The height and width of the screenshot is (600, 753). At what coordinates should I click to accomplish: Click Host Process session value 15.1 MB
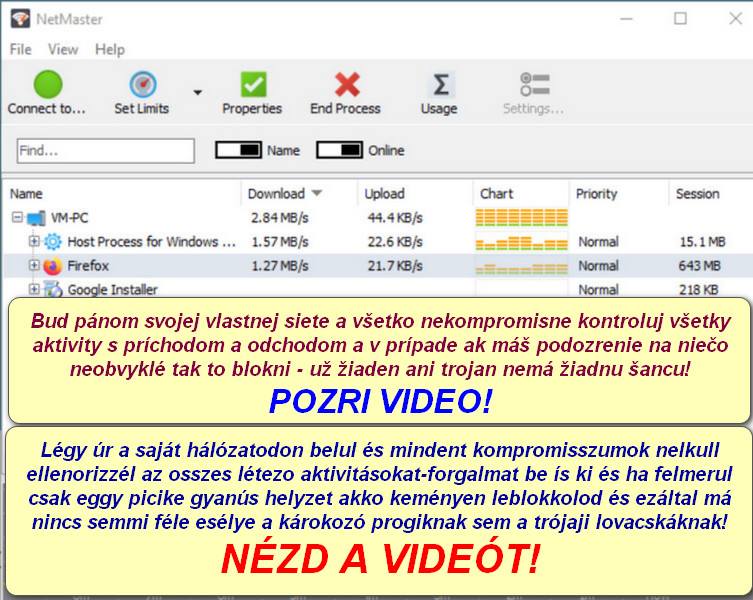coord(703,242)
